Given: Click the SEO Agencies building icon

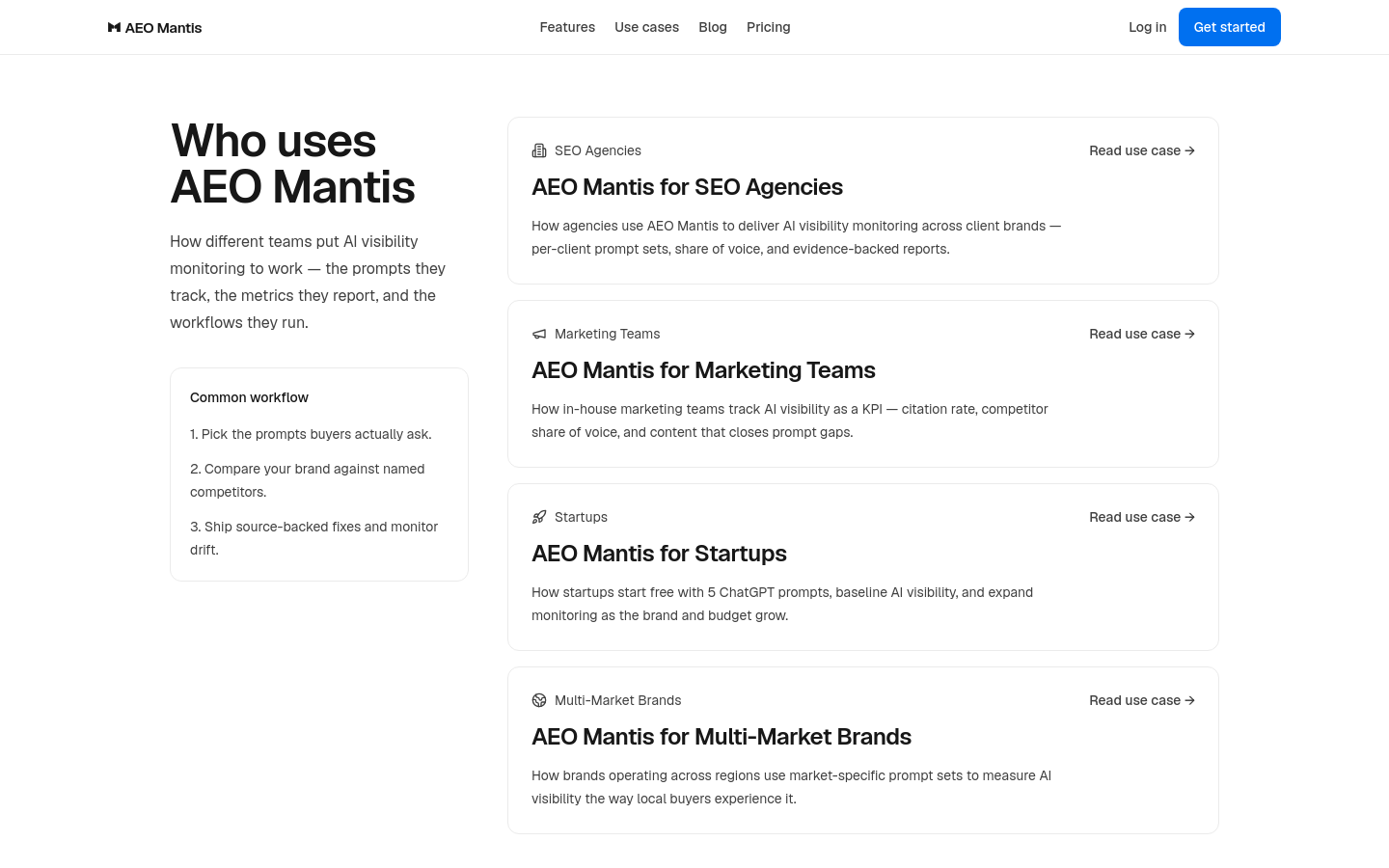Looking at the screenshot, I should tap(539, 150).
